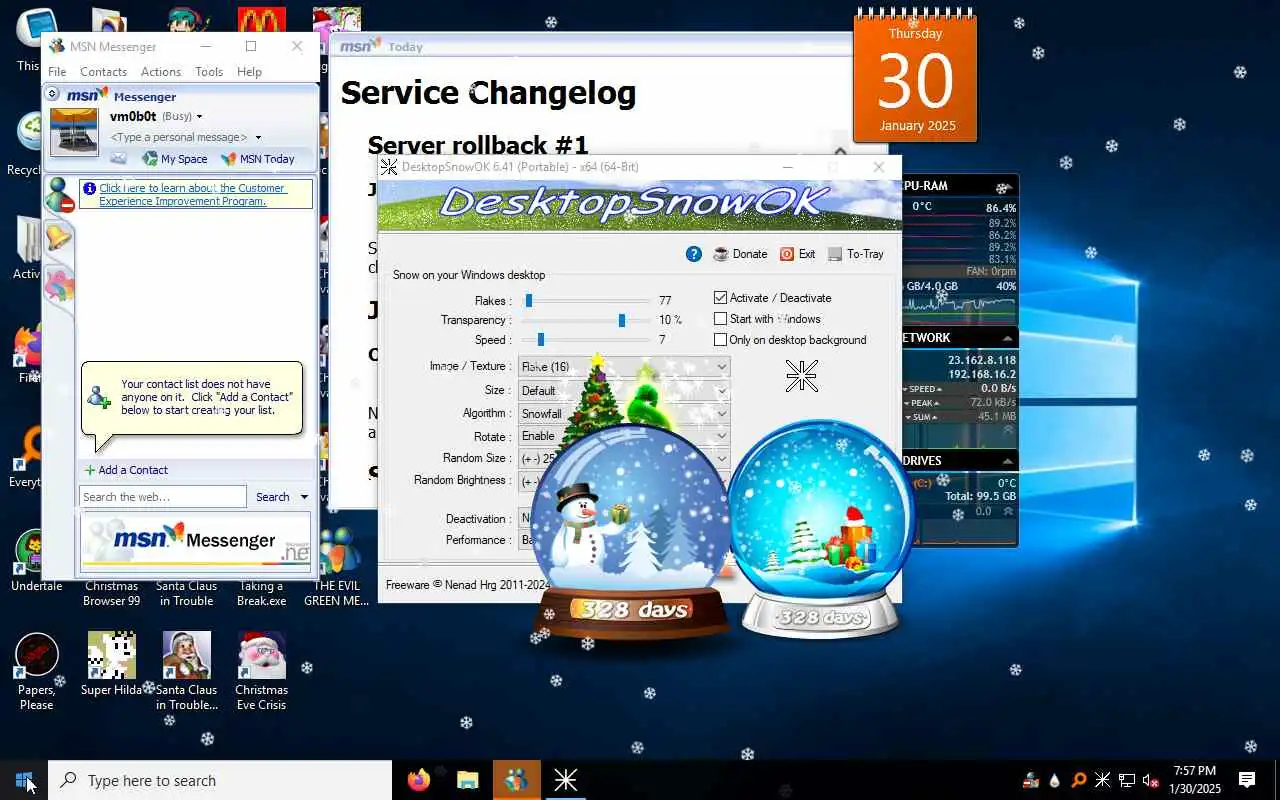This screenshot has width=1280, height=800.
Task: Open the Random Size dropdown
Action: [x=624, y=458]
